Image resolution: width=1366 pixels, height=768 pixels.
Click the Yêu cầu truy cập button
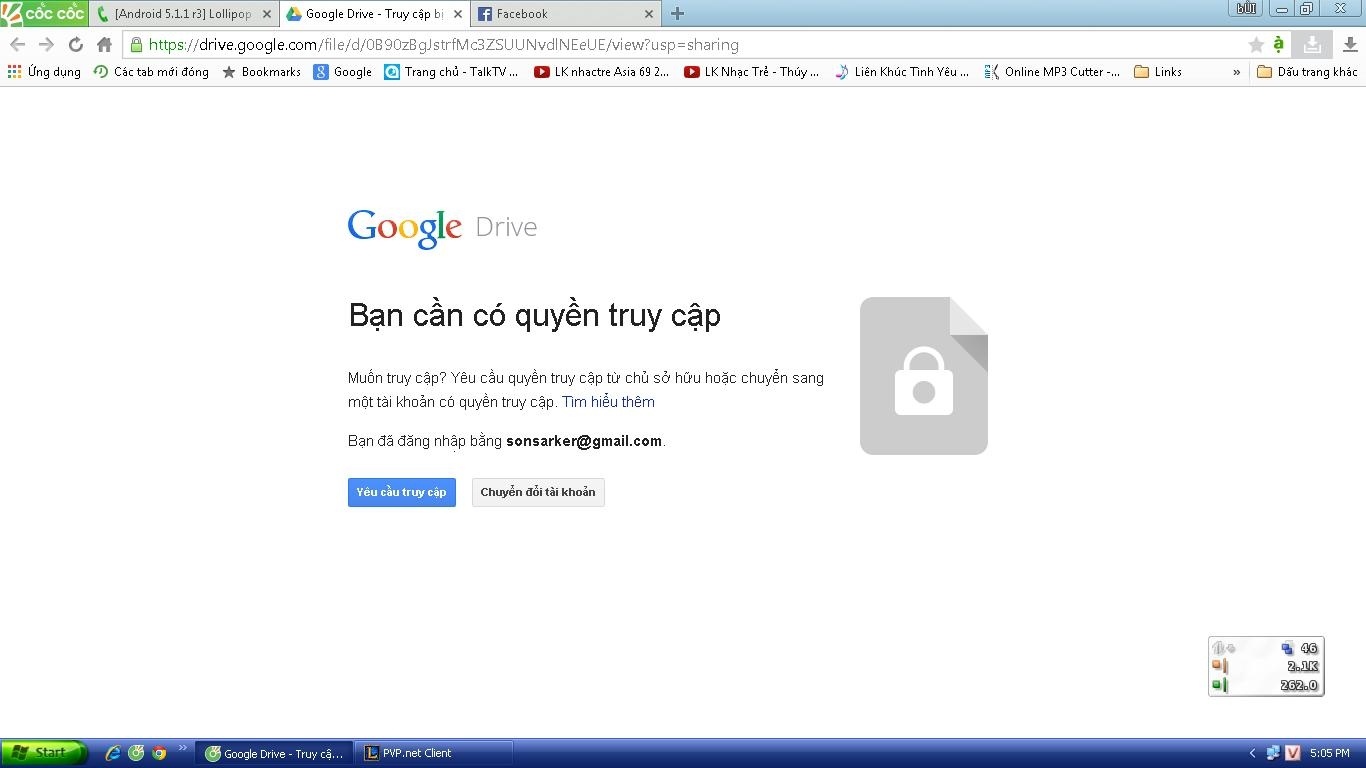coord(402,492)
